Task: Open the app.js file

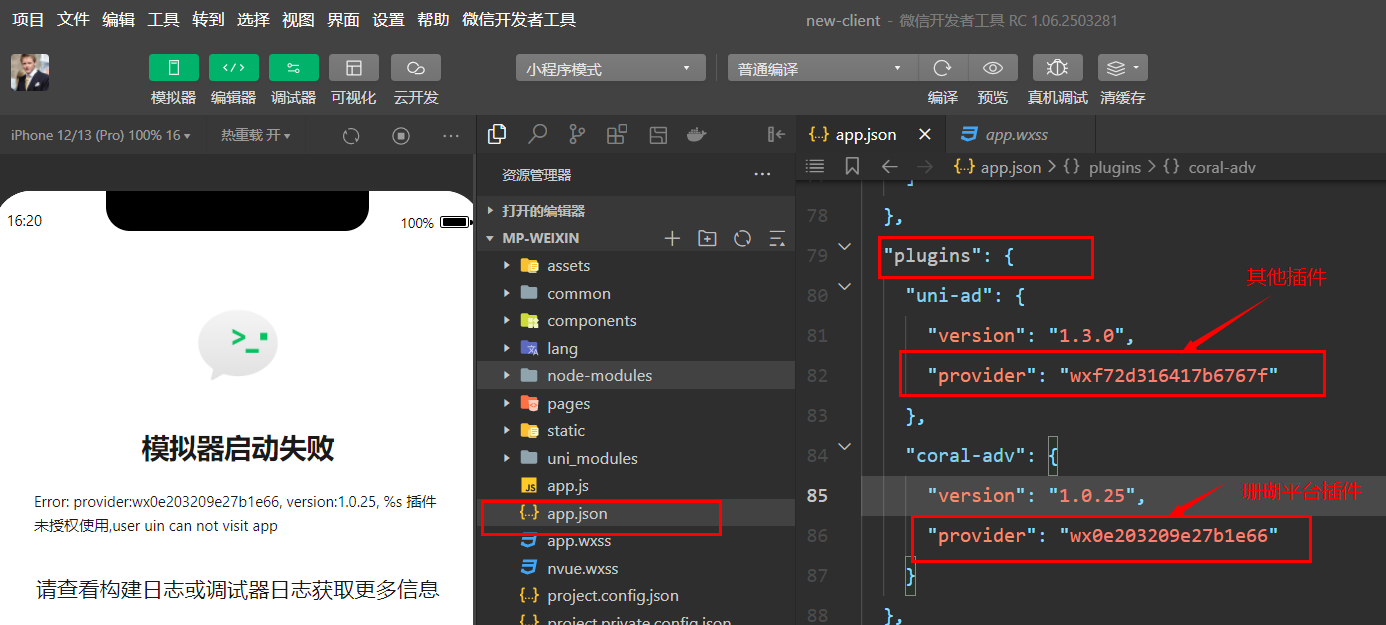Action: pyautogui.click(x=636, y=486)
